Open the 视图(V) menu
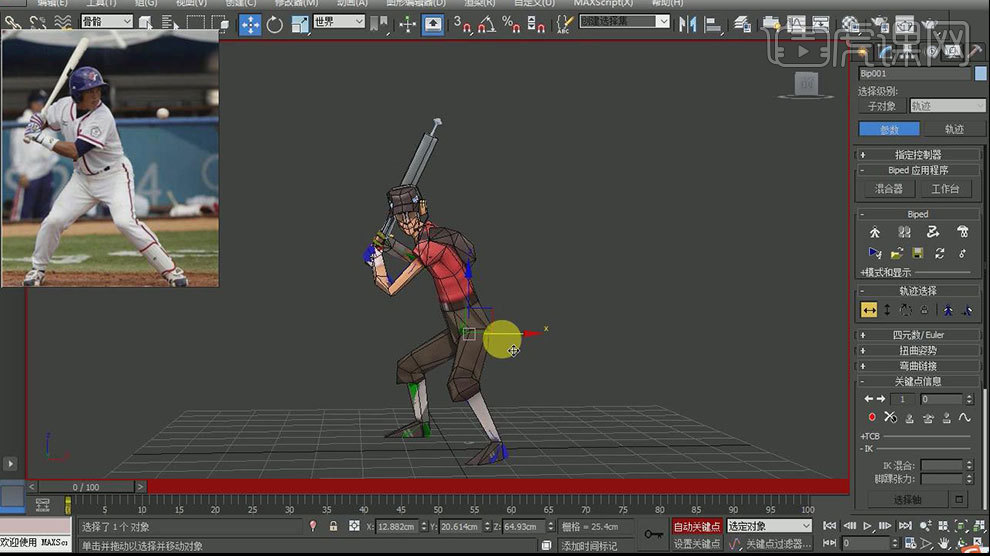The height and width of the screenshot is (556, 990). pos(191,3)
